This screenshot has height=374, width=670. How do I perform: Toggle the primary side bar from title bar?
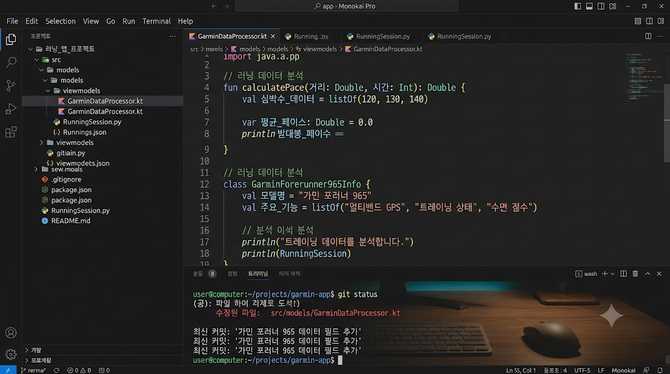(578, 6)
